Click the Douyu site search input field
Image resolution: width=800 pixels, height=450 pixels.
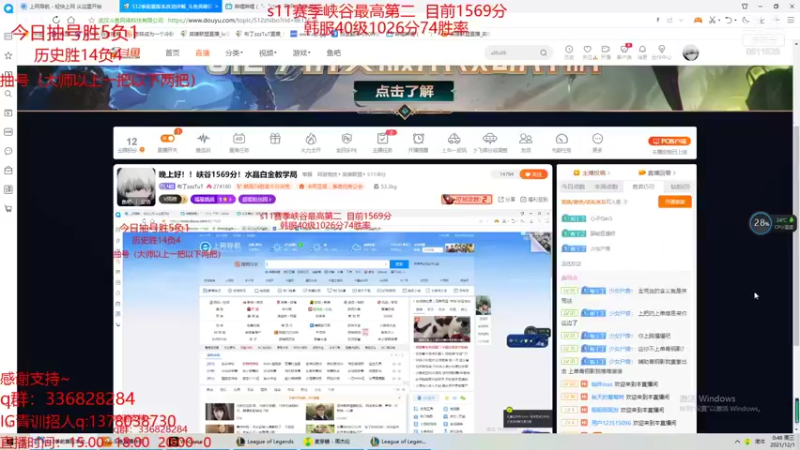click(512, 53)
